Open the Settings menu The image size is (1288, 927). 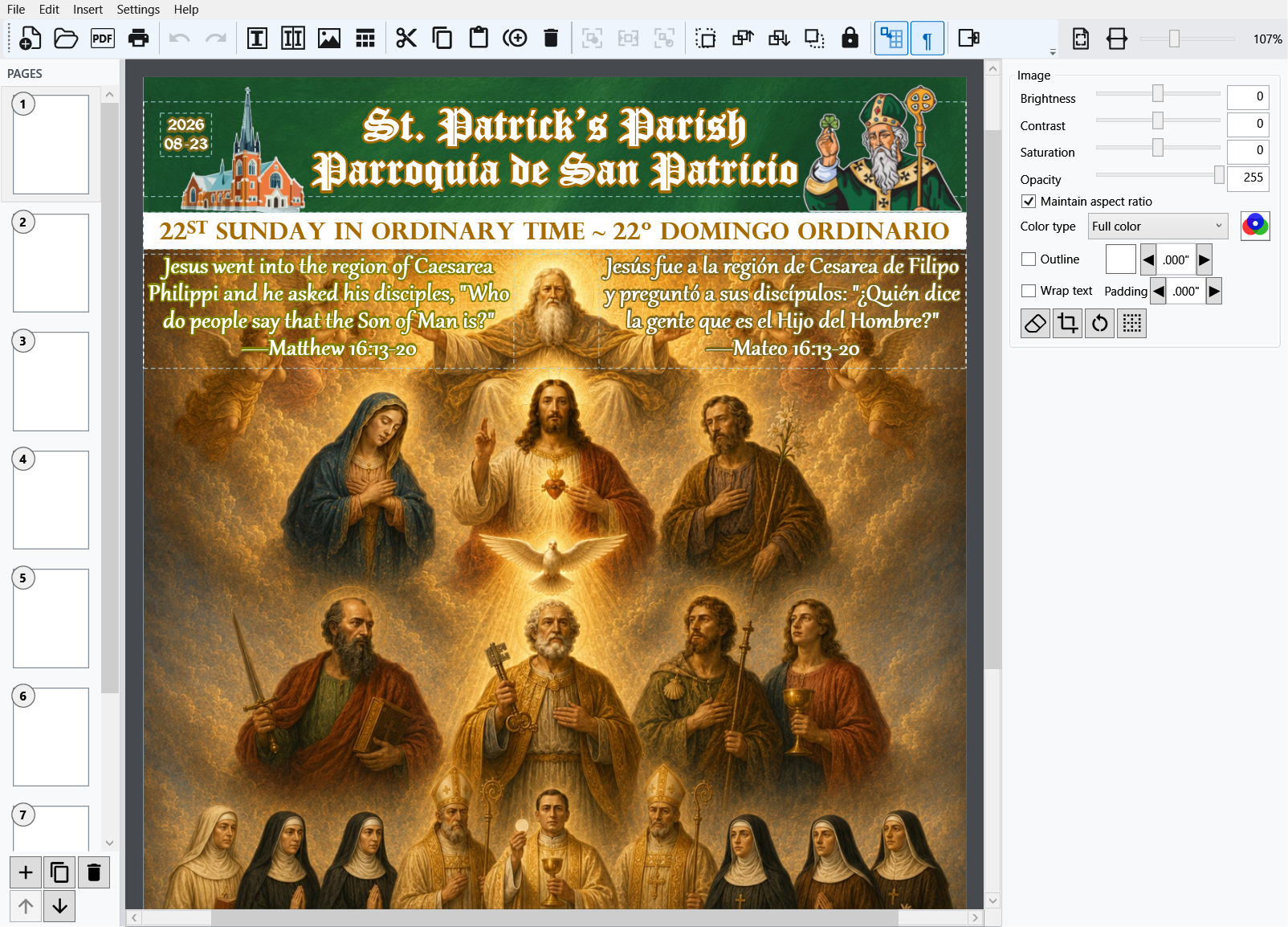click(x=138, y=10)
